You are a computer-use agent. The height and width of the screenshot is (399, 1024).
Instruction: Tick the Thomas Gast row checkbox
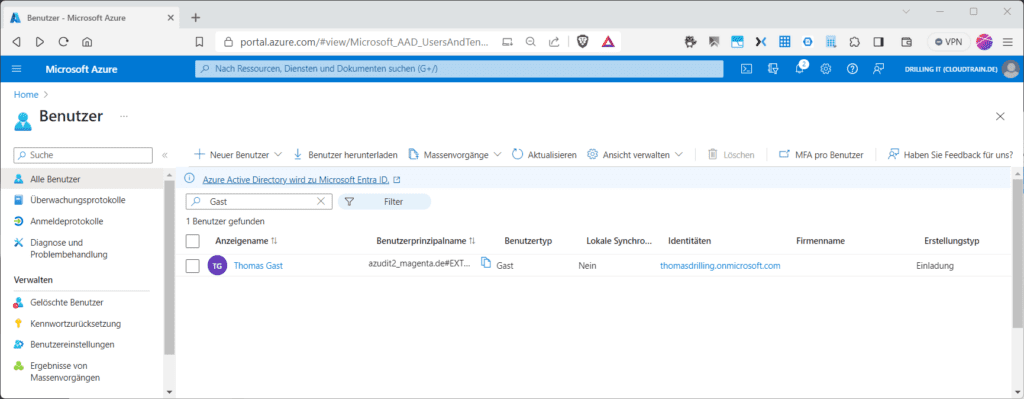pos(192,266)
